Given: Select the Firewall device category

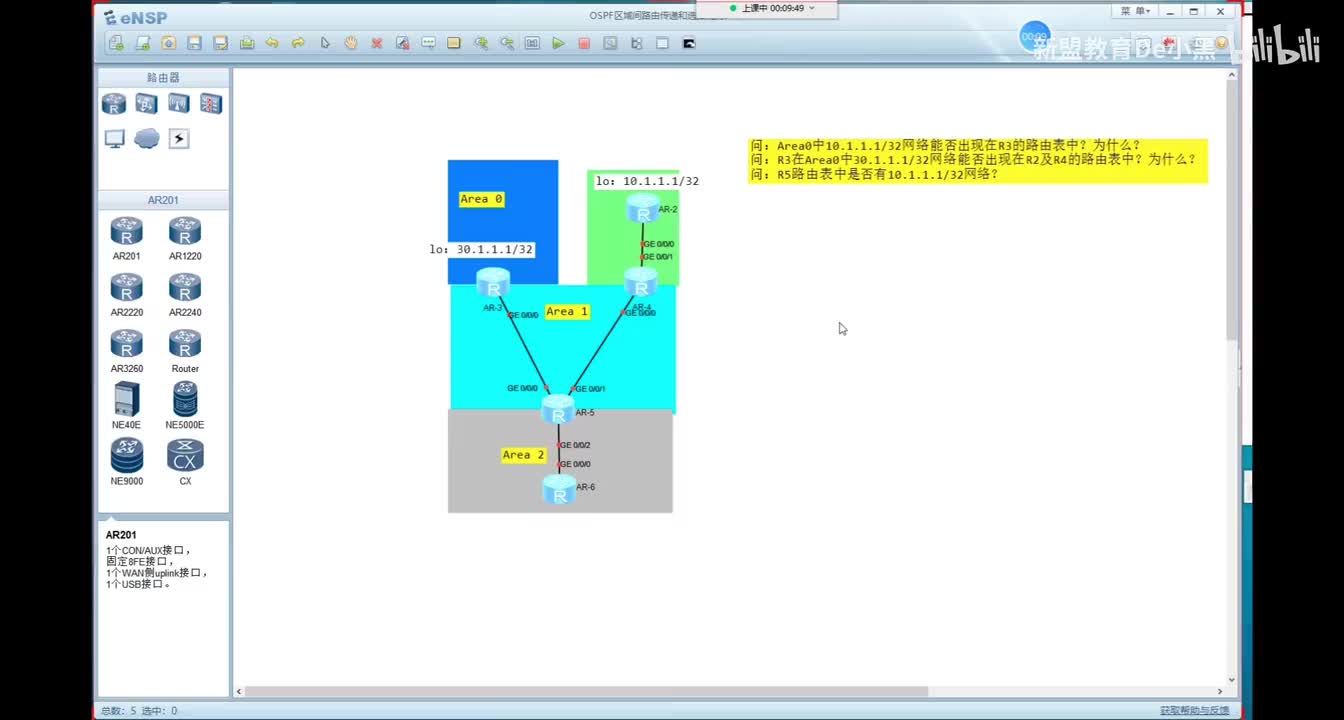Looking at the screenshot, I should tap(210, 104).
